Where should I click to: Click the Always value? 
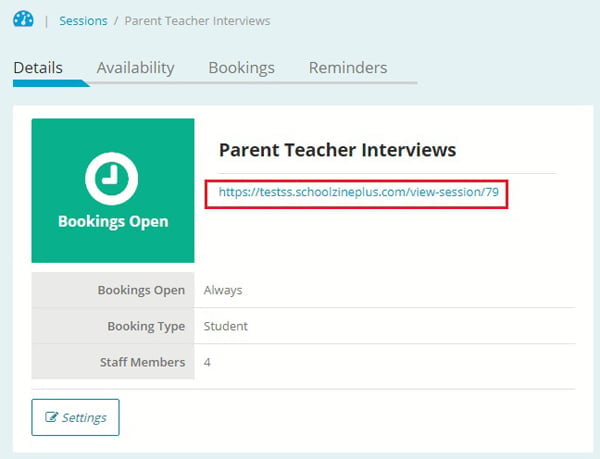[223, 290]
